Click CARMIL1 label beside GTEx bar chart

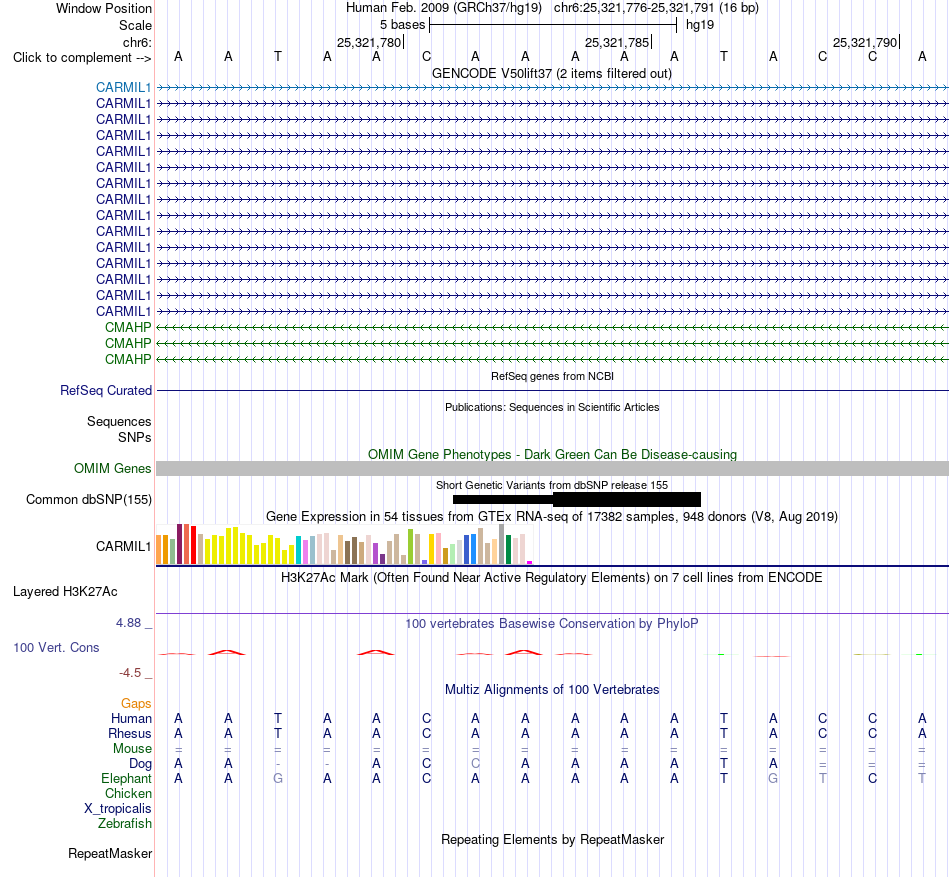click(x=123, y=546)
